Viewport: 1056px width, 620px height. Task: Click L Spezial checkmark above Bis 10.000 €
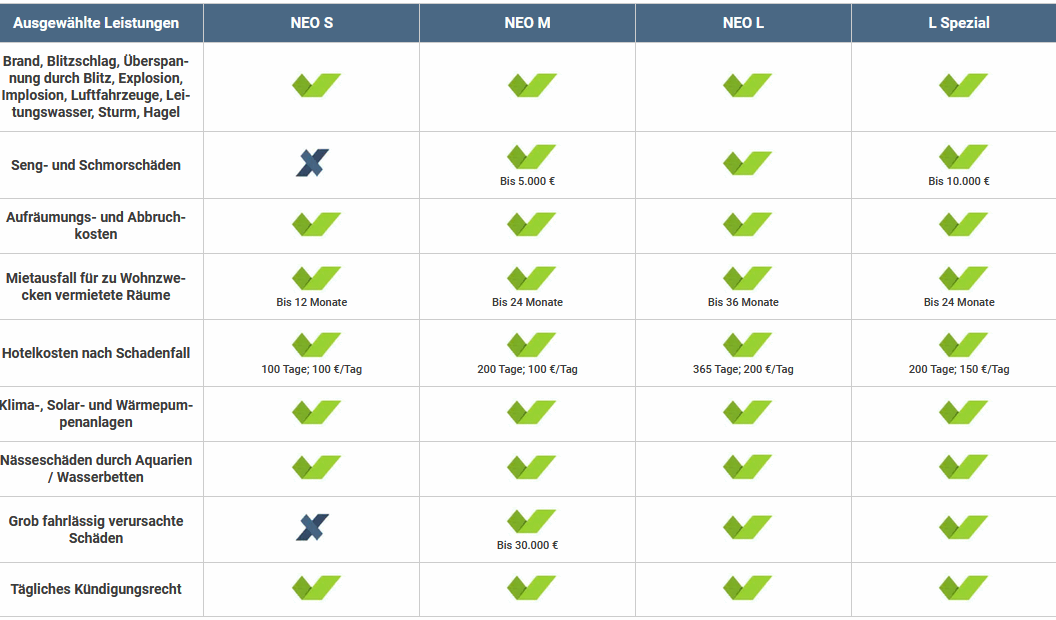[x=963, y=156]
